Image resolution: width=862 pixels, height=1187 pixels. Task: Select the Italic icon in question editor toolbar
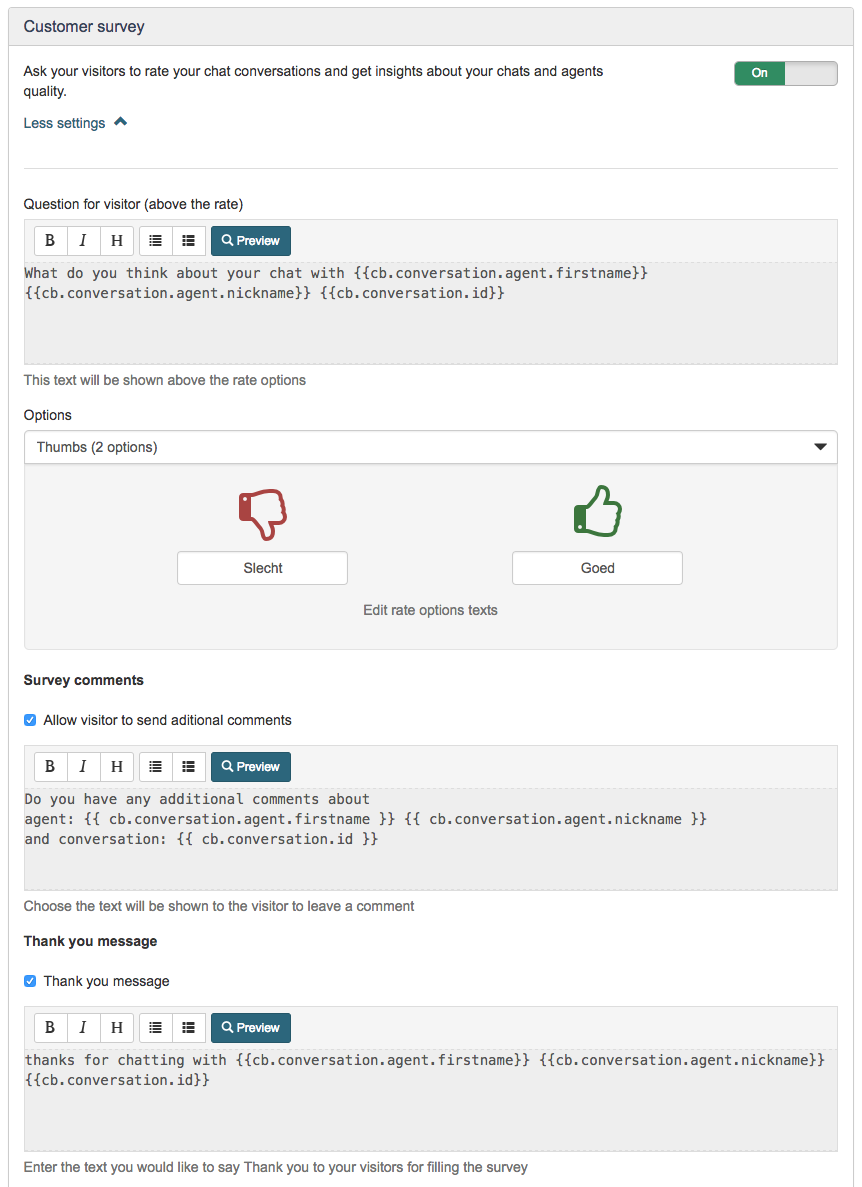83,240
